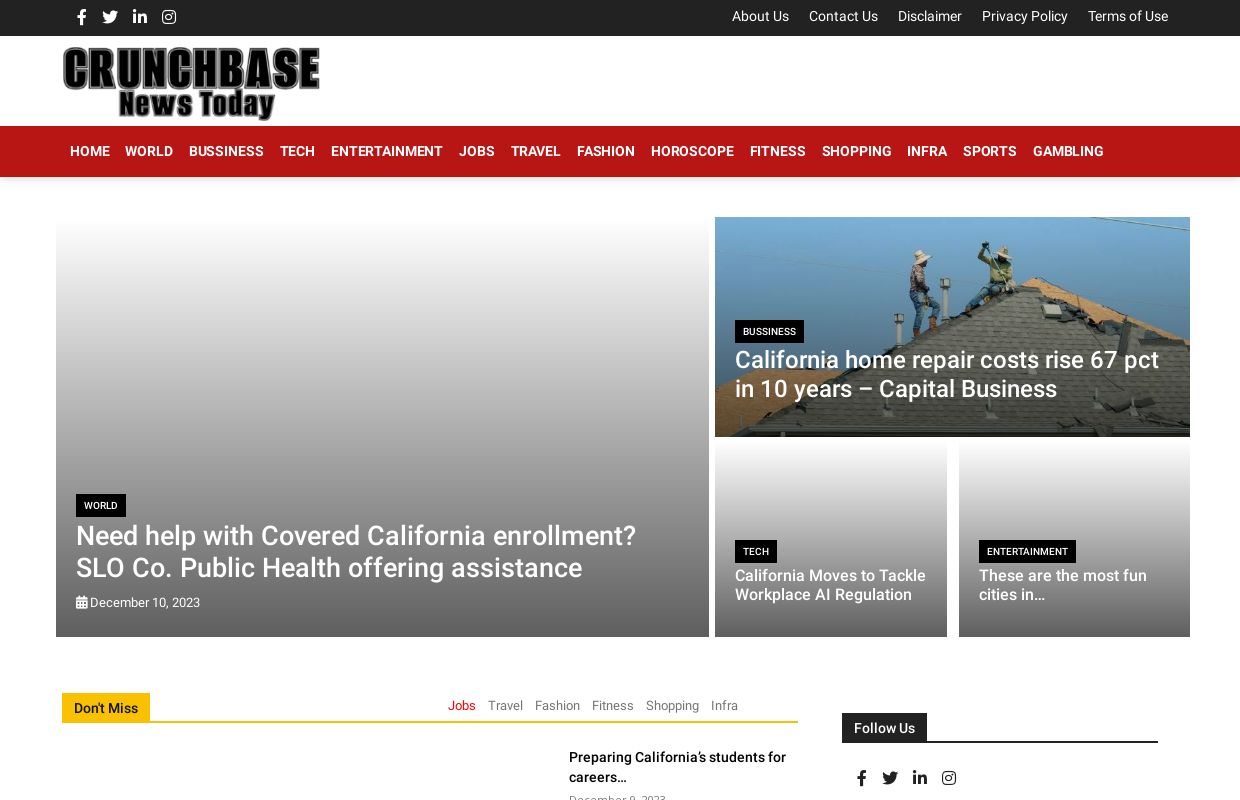
Task: Click the Crunchbase News Today logo
Action: coord(191,82)
